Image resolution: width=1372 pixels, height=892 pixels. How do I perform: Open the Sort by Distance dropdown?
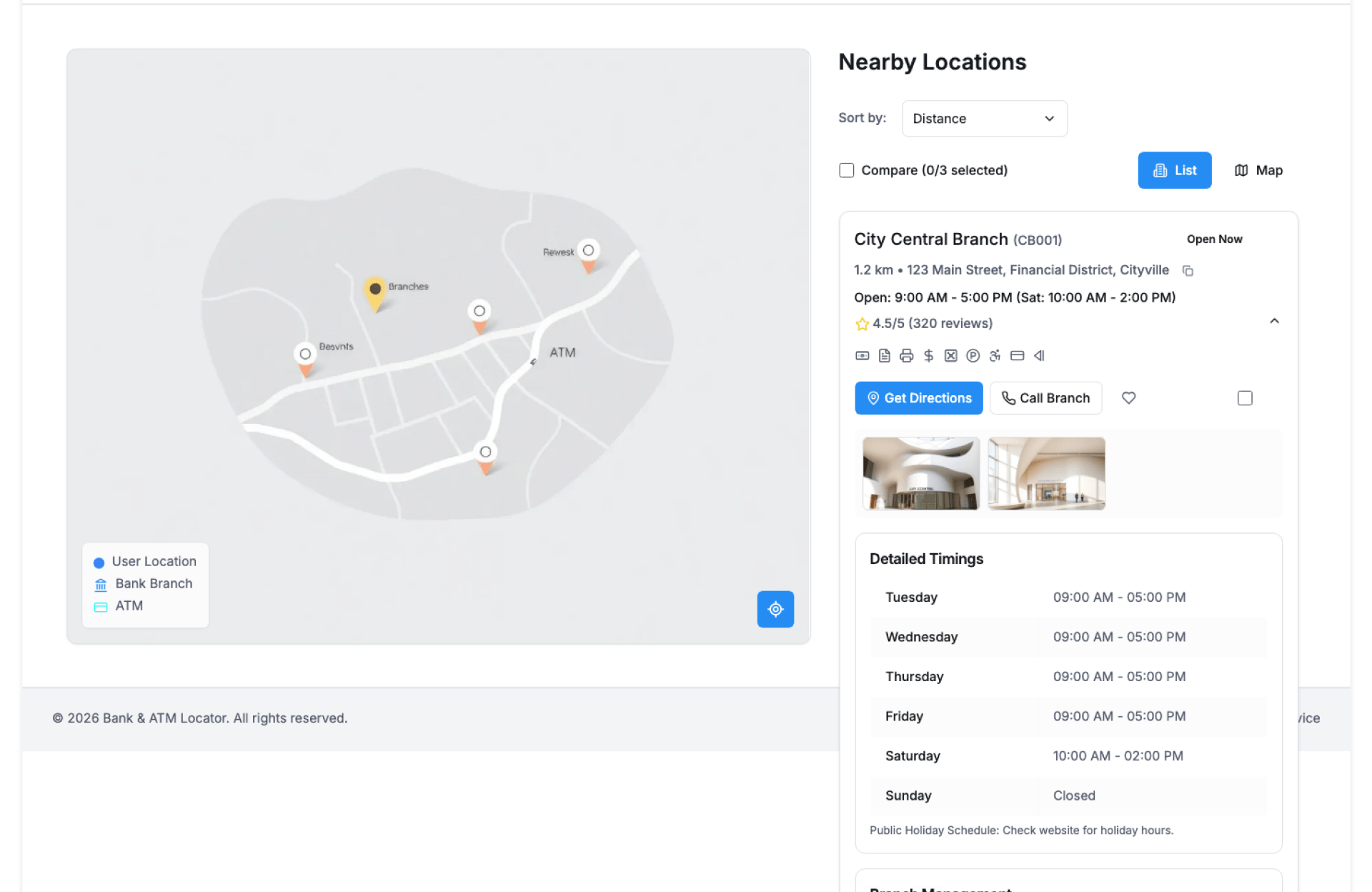(984, 119)
